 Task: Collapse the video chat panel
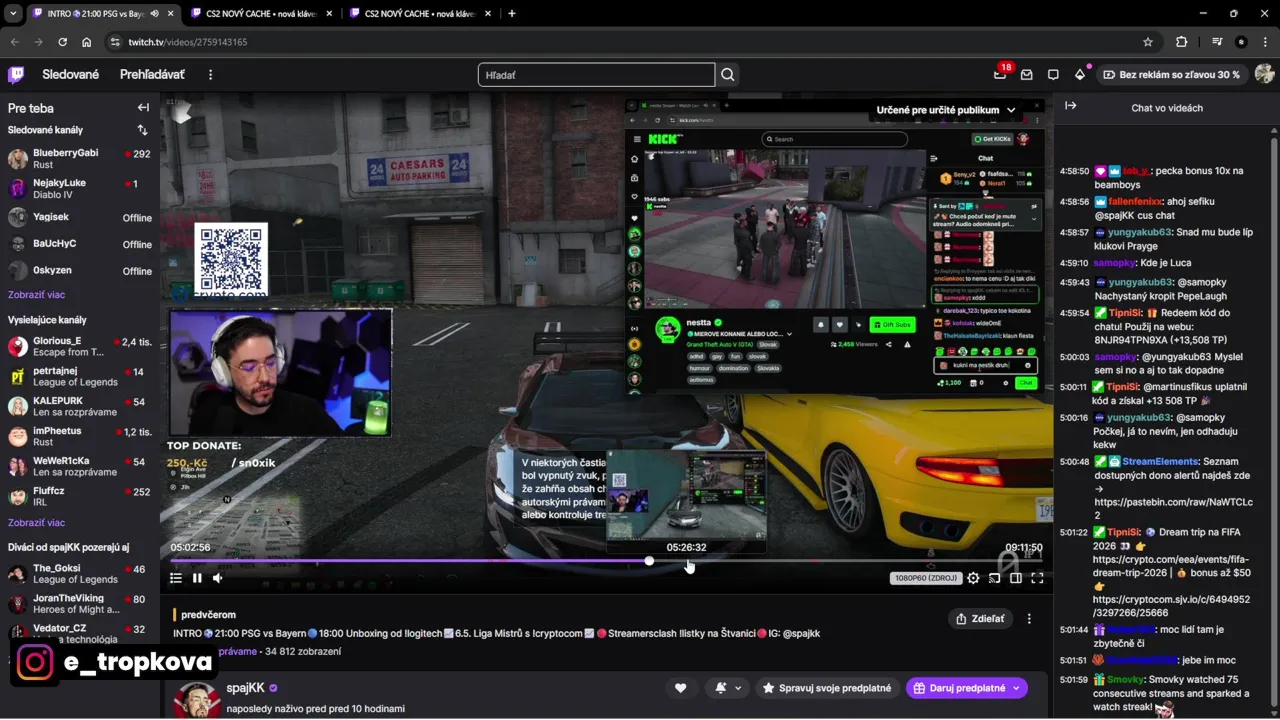pyautogui.click(x=1070, y=106)
